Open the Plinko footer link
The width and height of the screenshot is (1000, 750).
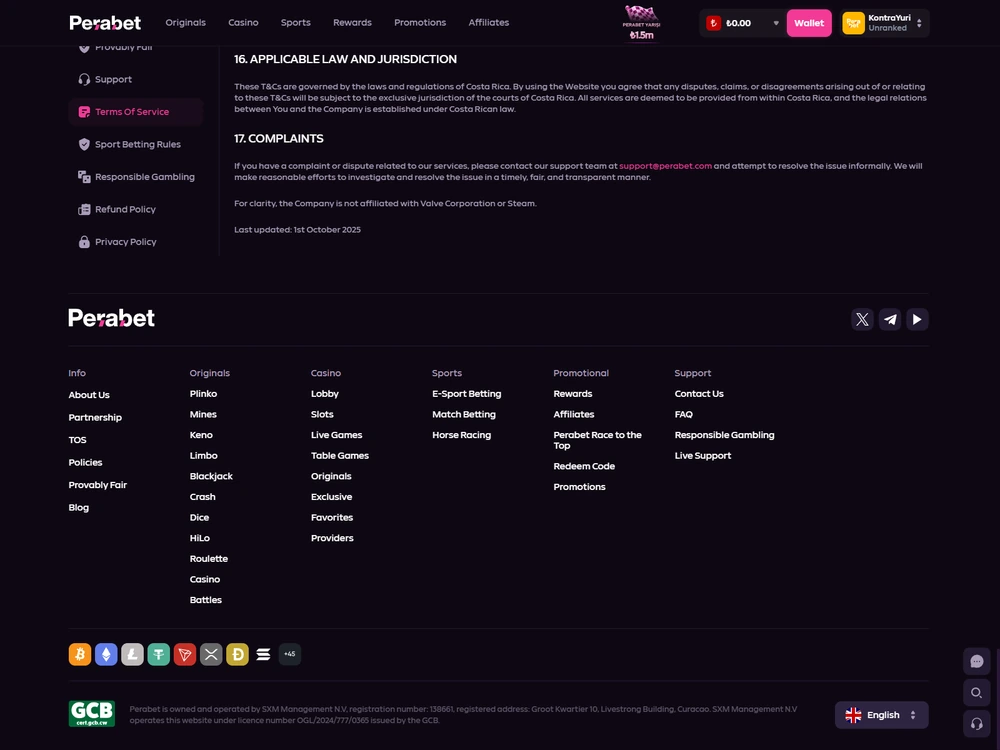coord(203,393)
